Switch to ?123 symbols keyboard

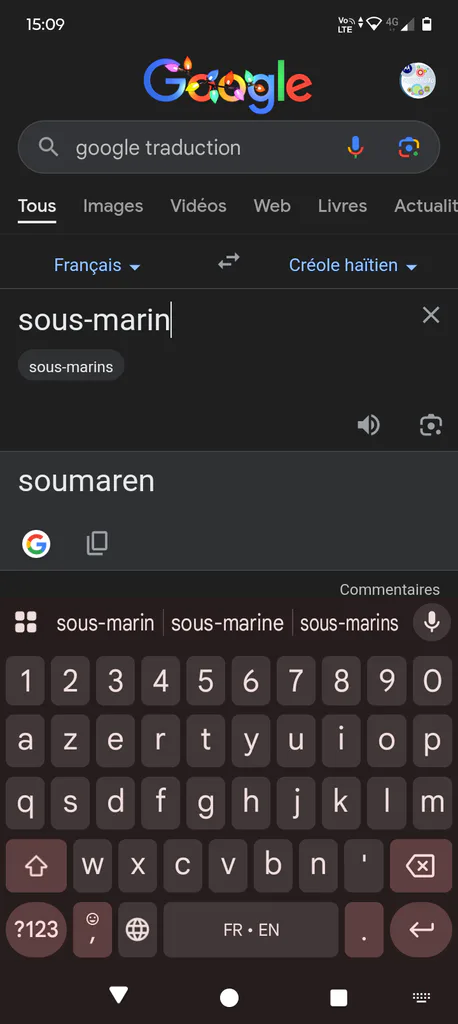click(x=37, y=929)
